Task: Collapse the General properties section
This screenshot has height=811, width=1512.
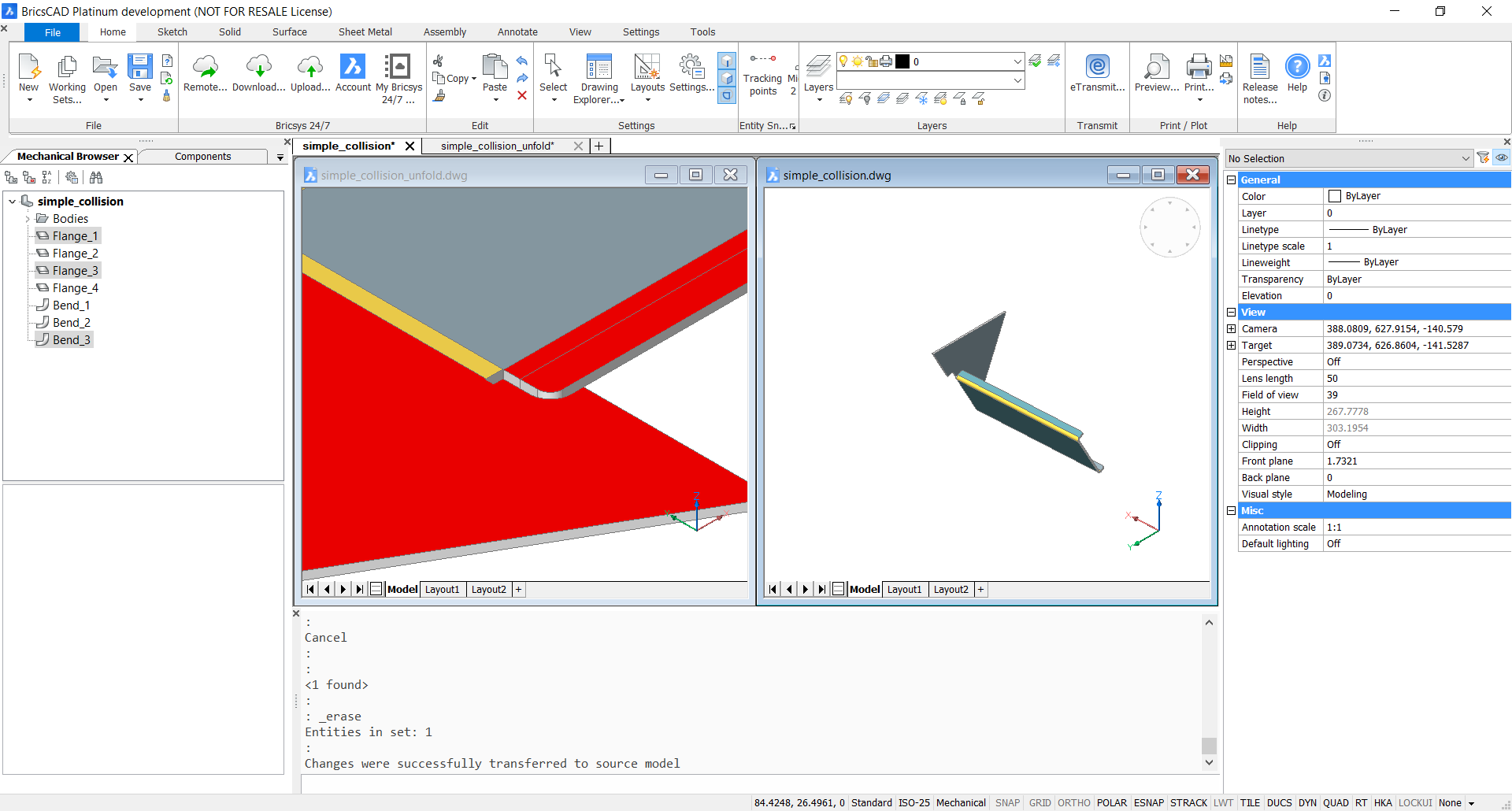Action: [1231, 180]
